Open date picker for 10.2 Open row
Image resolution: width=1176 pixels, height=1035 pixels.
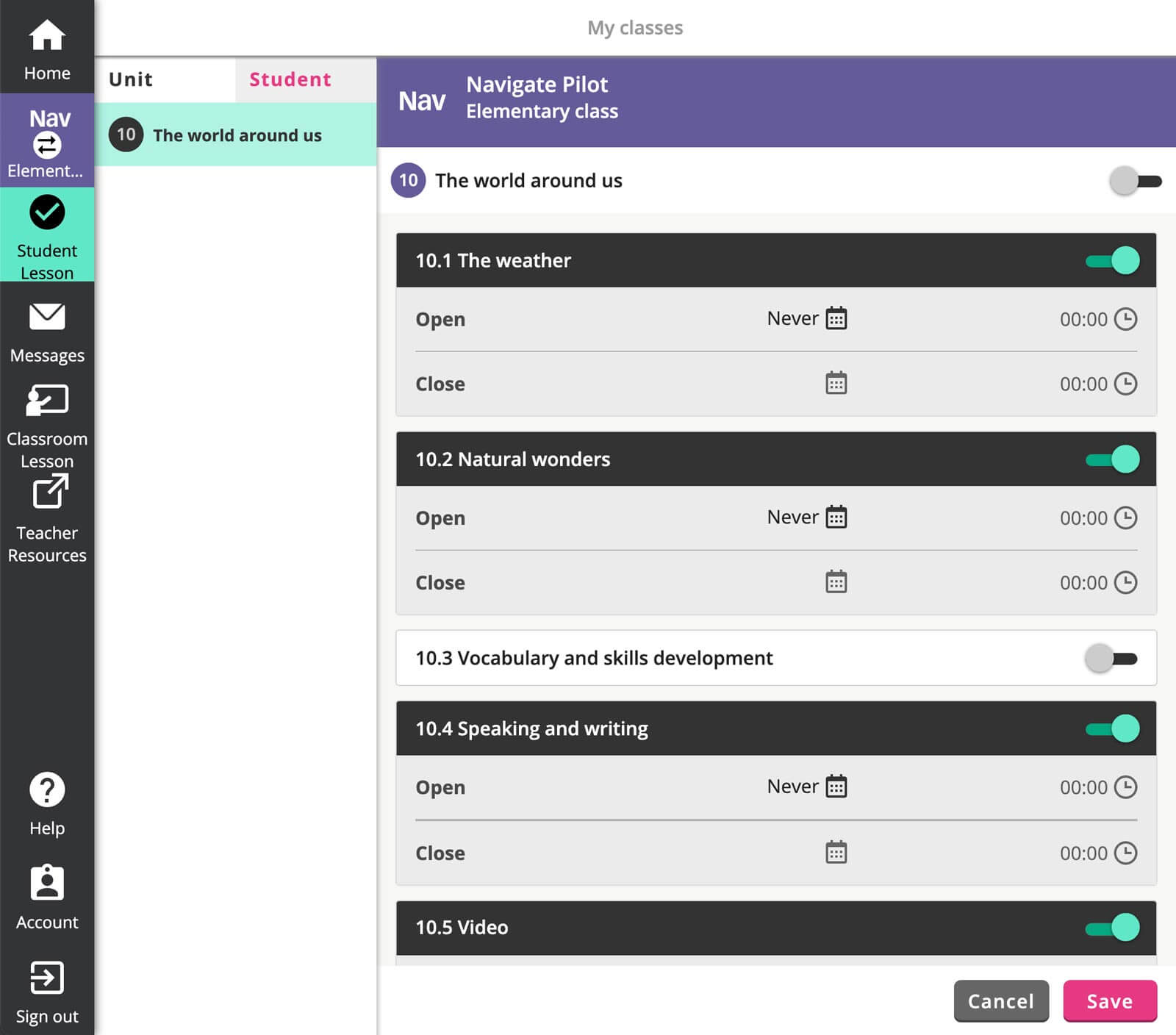(x=836, y=517)
